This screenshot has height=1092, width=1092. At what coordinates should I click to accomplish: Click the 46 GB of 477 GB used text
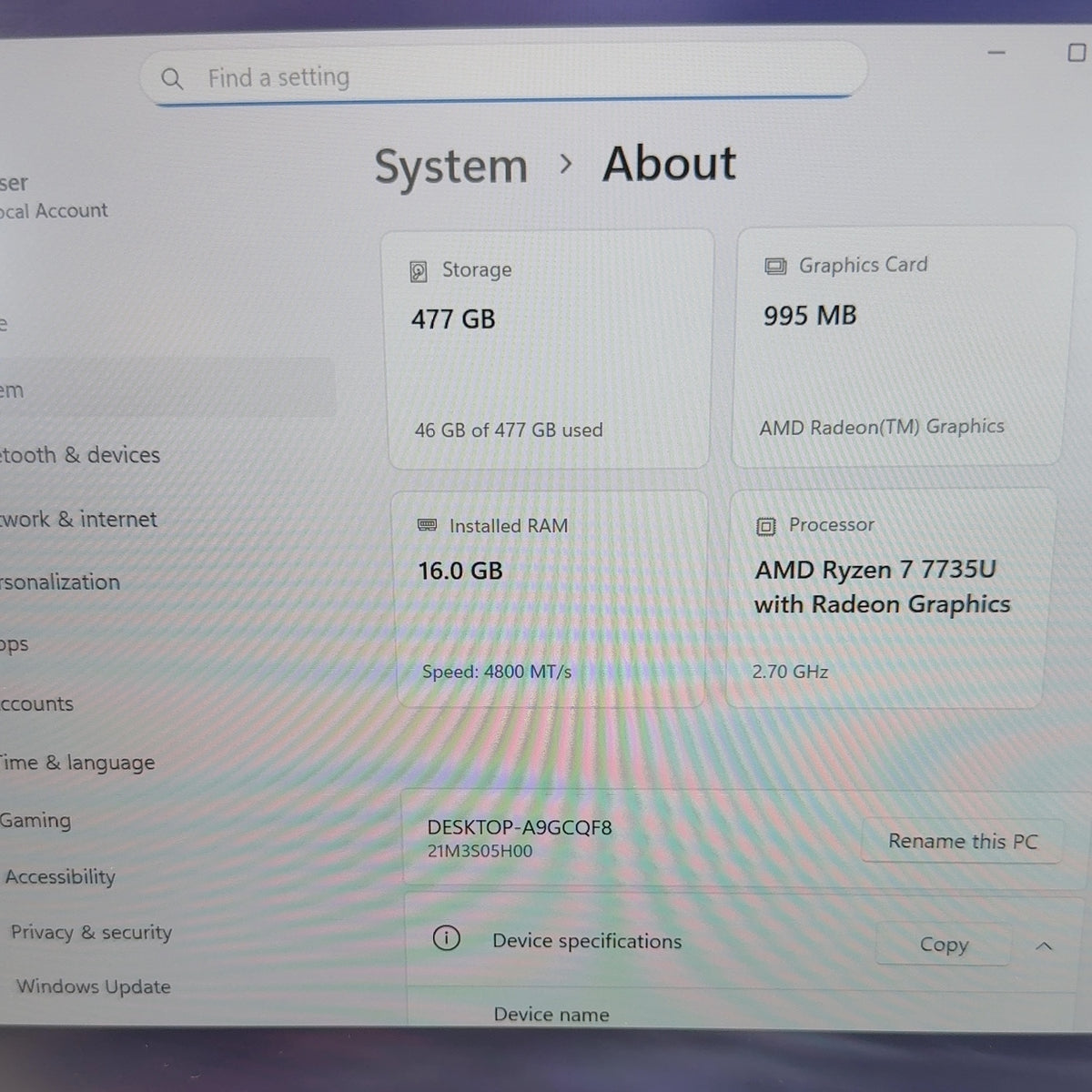(x=509, y=430)
